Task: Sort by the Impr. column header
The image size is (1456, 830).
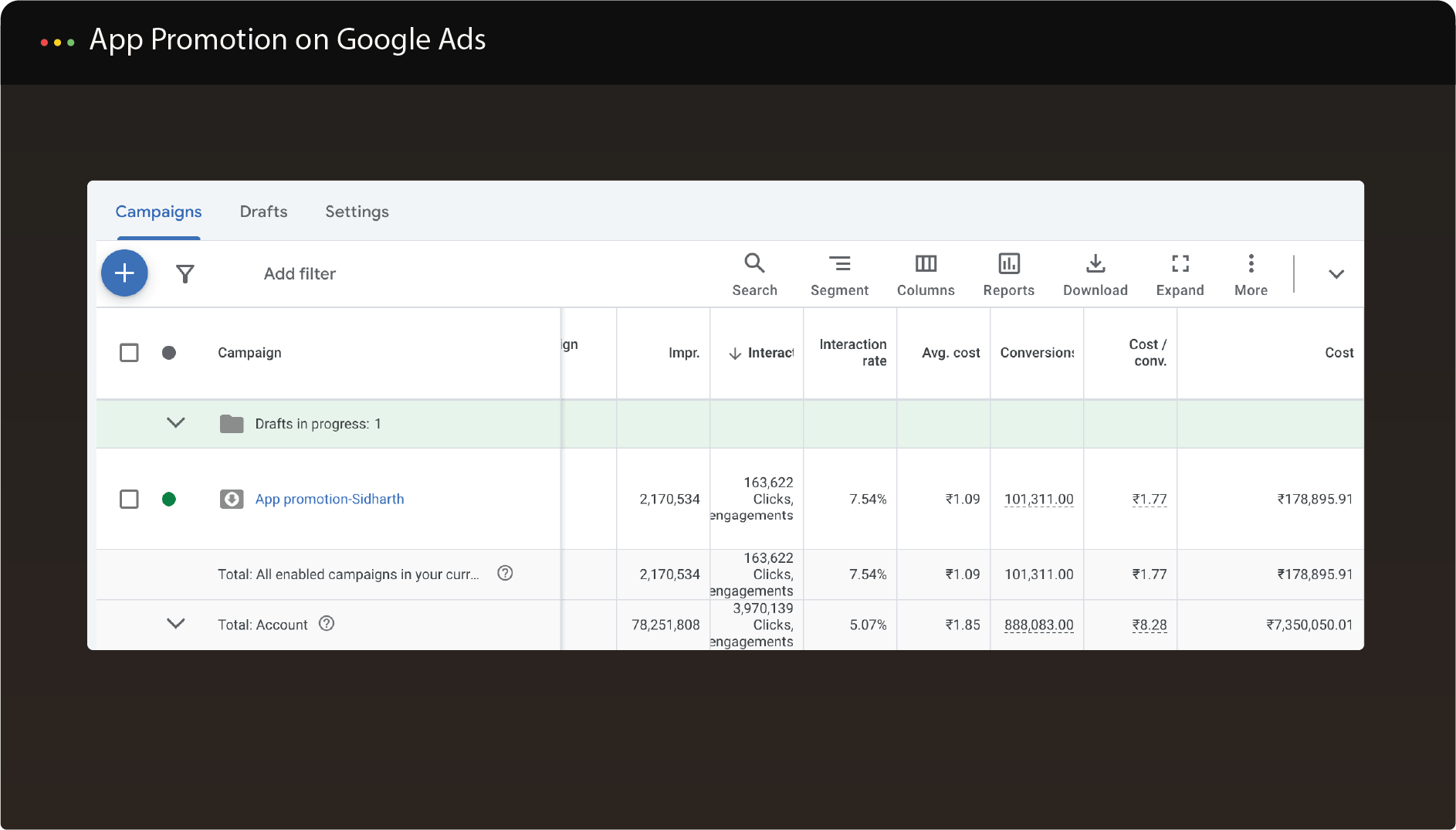Action: point(684,353)
